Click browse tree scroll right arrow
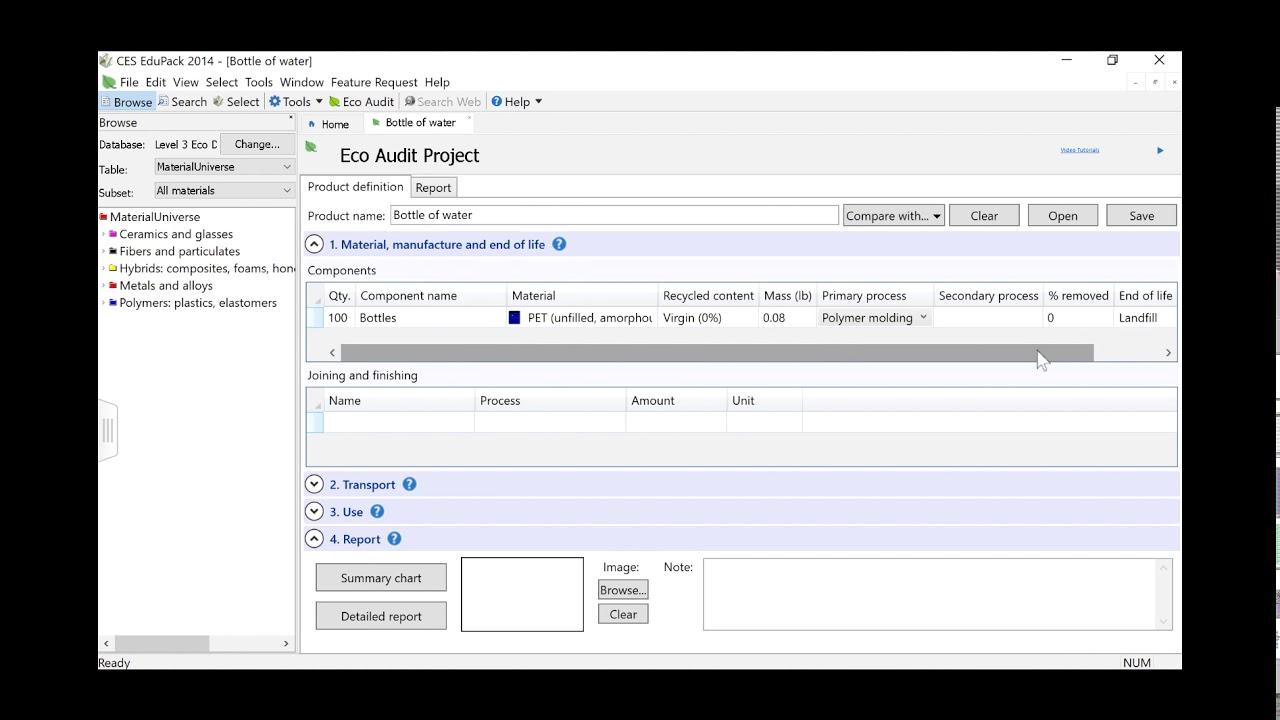Viewport: 1280px width, 720px height. (286, 644)
